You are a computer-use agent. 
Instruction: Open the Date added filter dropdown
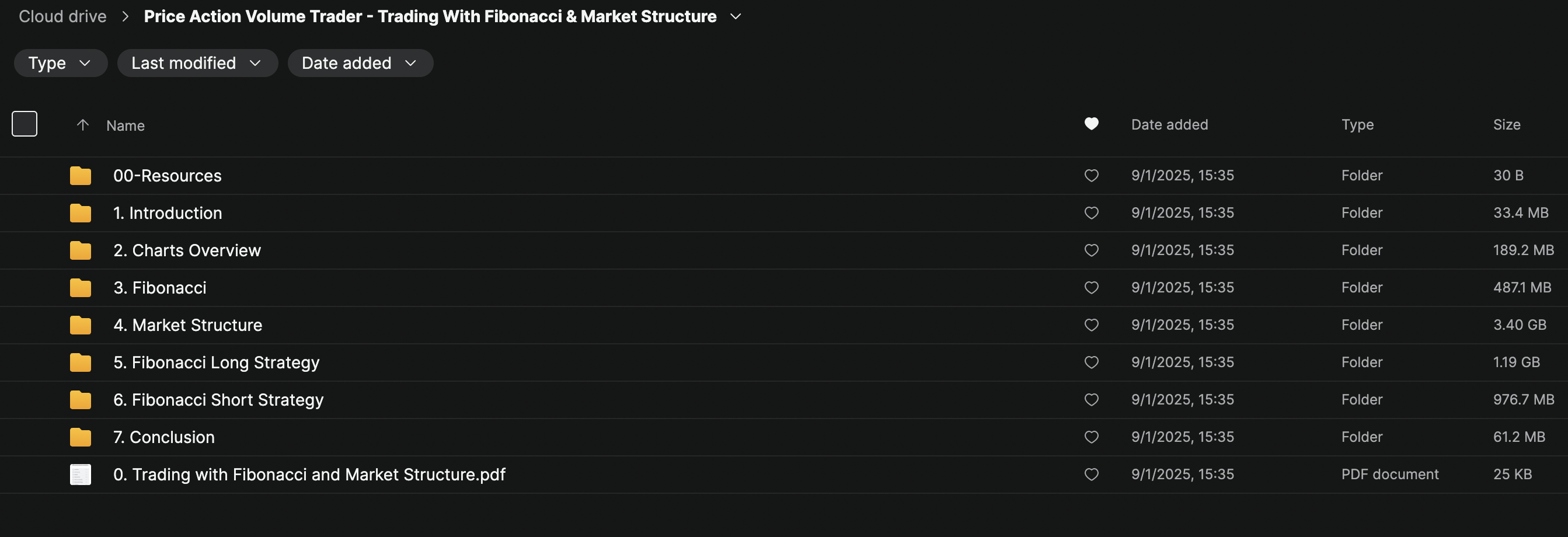coord(360,62)
